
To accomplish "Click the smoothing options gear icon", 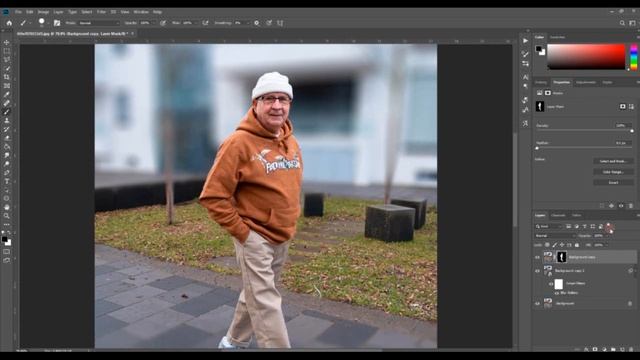I will click(x=257, y=23).
